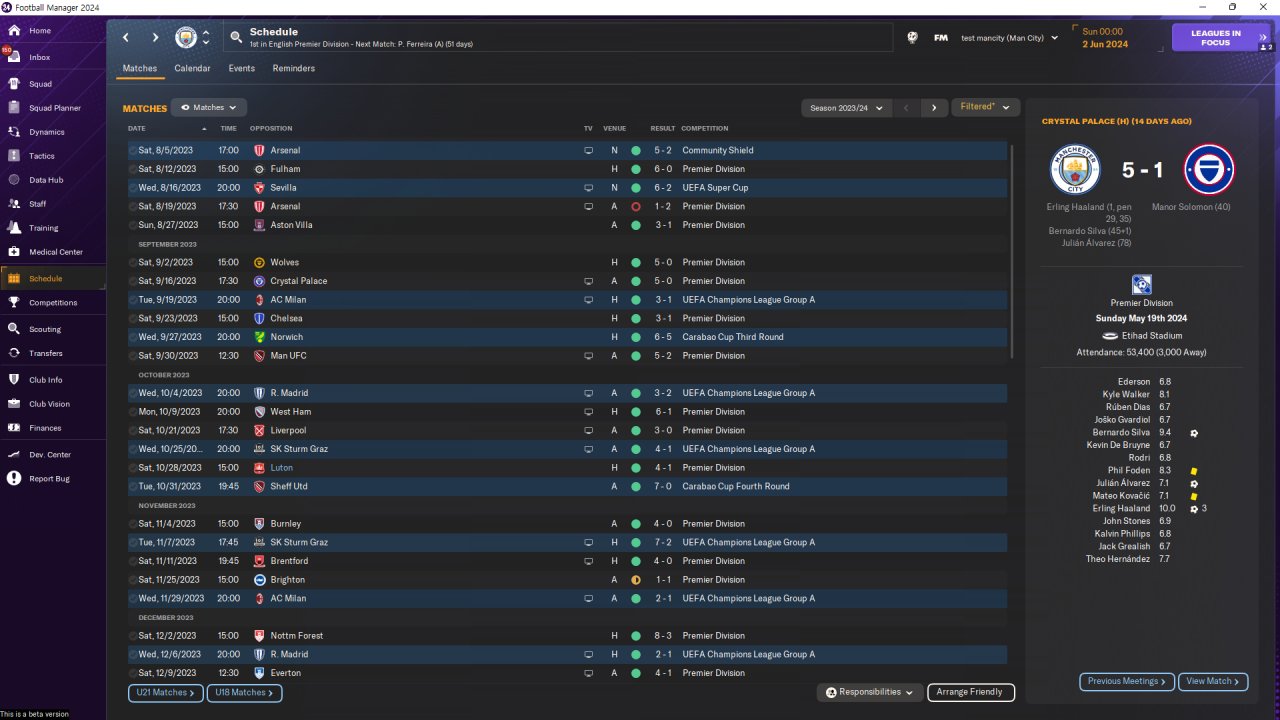Open Scouting in the sidebar

[x=44, y=329]
